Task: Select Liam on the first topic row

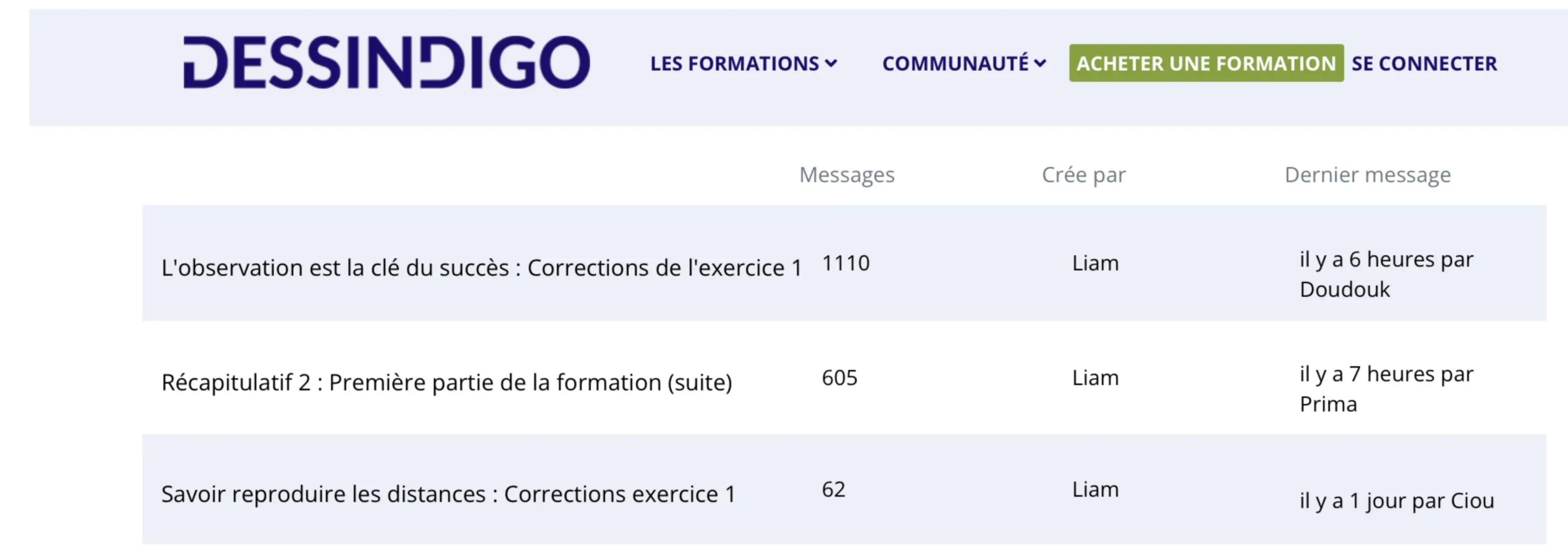Action: click(x=1095, y=263)
